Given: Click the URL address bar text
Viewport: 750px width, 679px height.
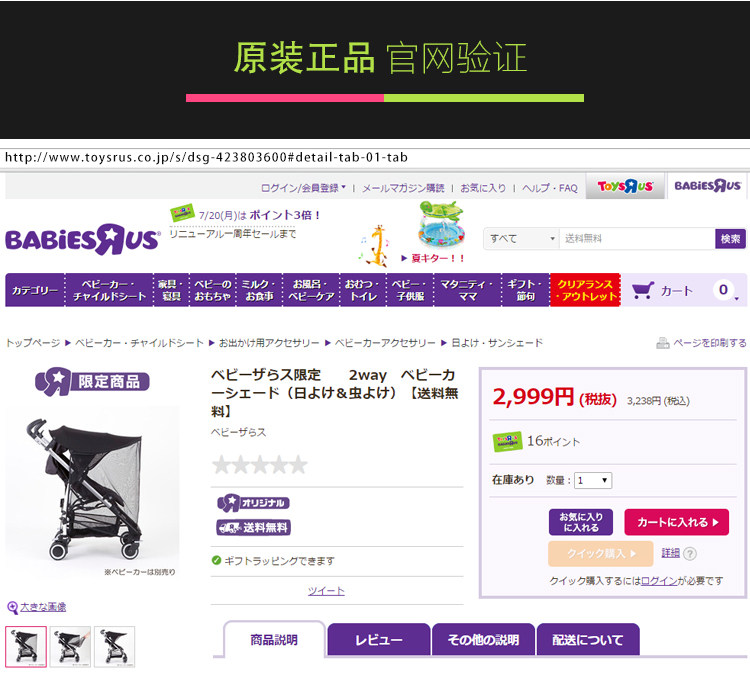Looking at the screenshot, I should pyautogui.click(x=206, y=157).
